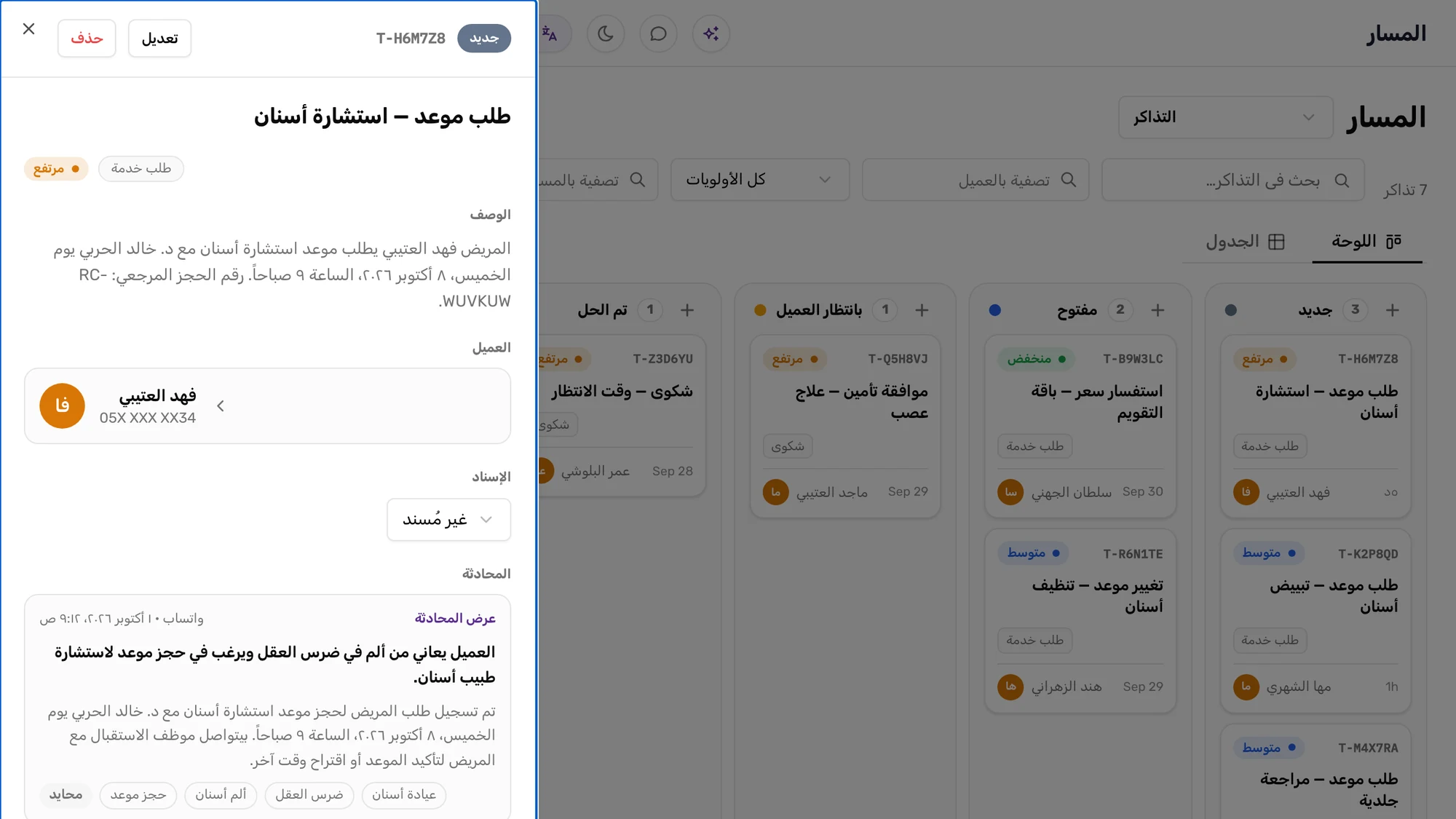Add a ticket in بانتظار العميل column
1456x819 pixels.
click(x=922, y=310)
